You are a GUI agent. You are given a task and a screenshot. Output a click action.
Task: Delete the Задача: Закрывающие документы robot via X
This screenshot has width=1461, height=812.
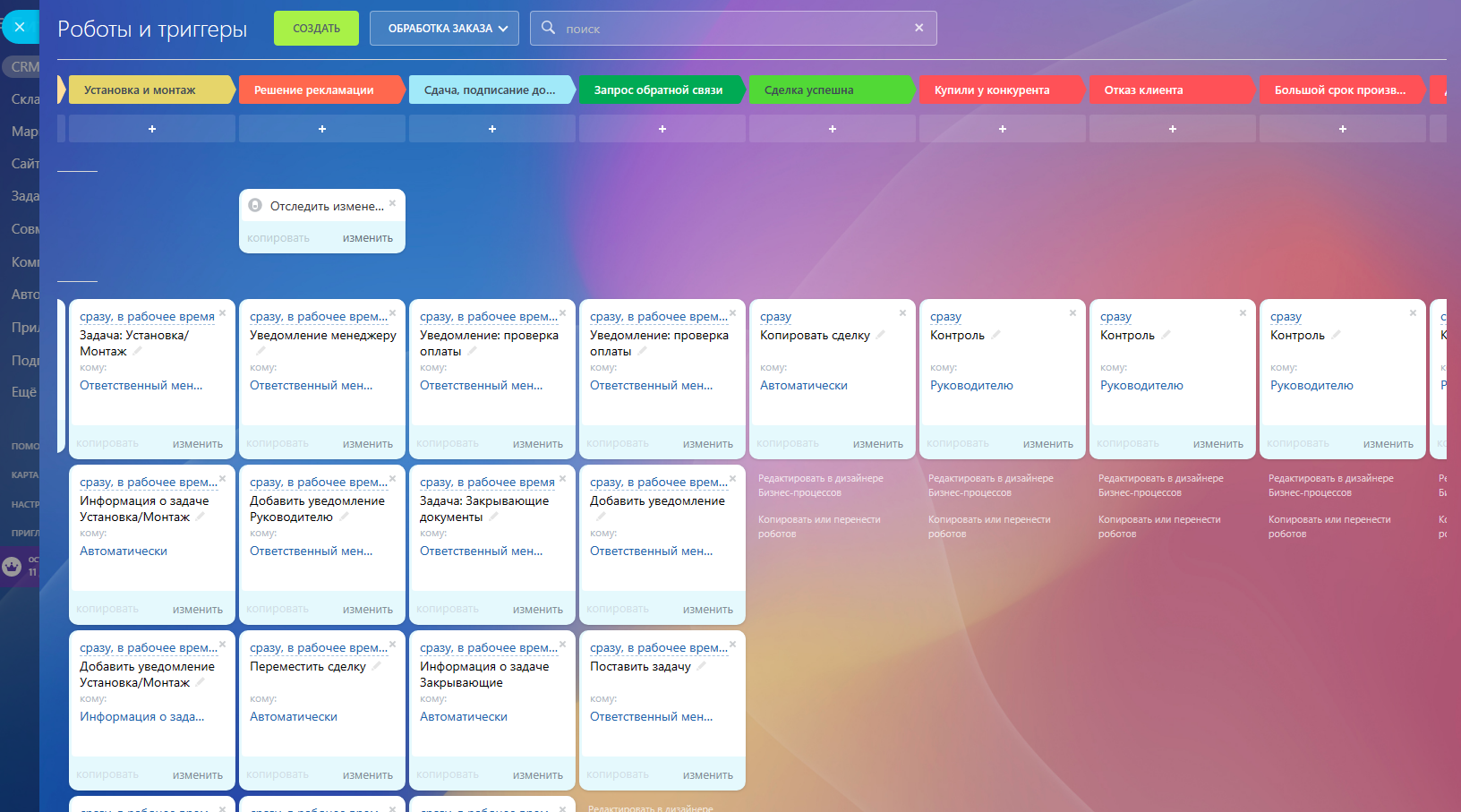pyautogui.click(x=562, y=478)
